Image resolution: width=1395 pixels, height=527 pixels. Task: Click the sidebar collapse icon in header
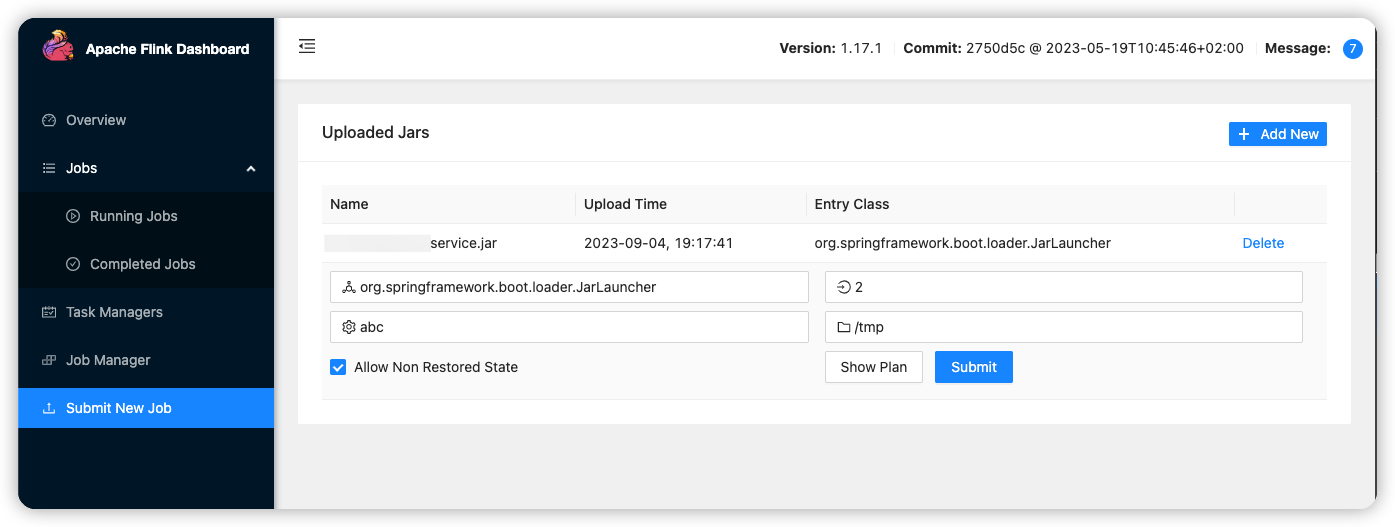307,46
